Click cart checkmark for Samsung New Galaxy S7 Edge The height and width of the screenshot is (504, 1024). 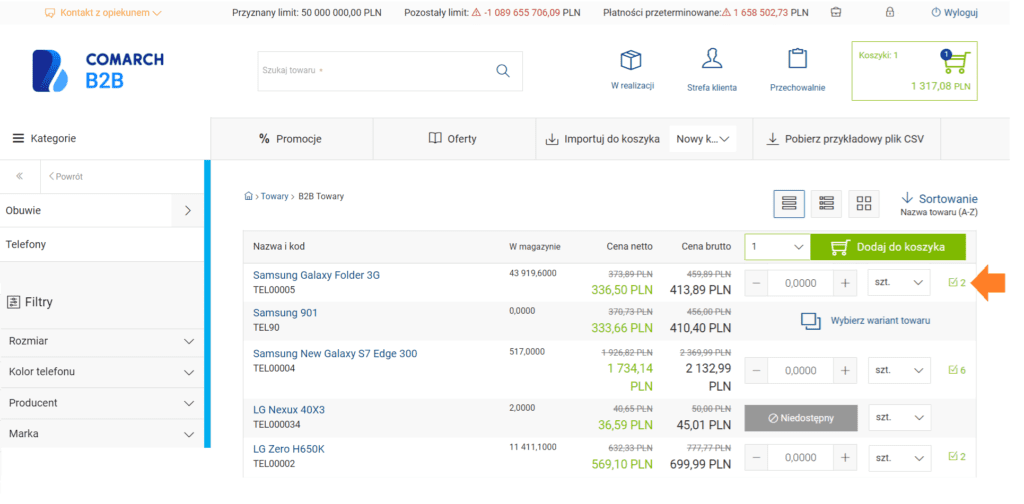coord(957,370)
